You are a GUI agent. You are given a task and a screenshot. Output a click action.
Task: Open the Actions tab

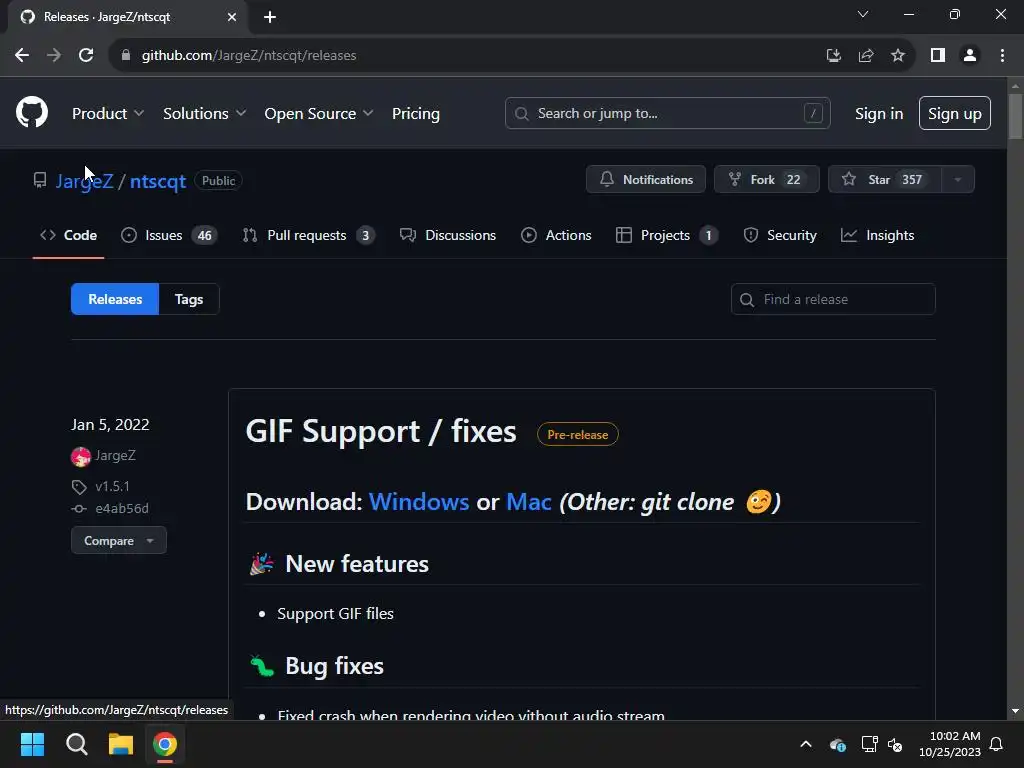click(556, 235)
